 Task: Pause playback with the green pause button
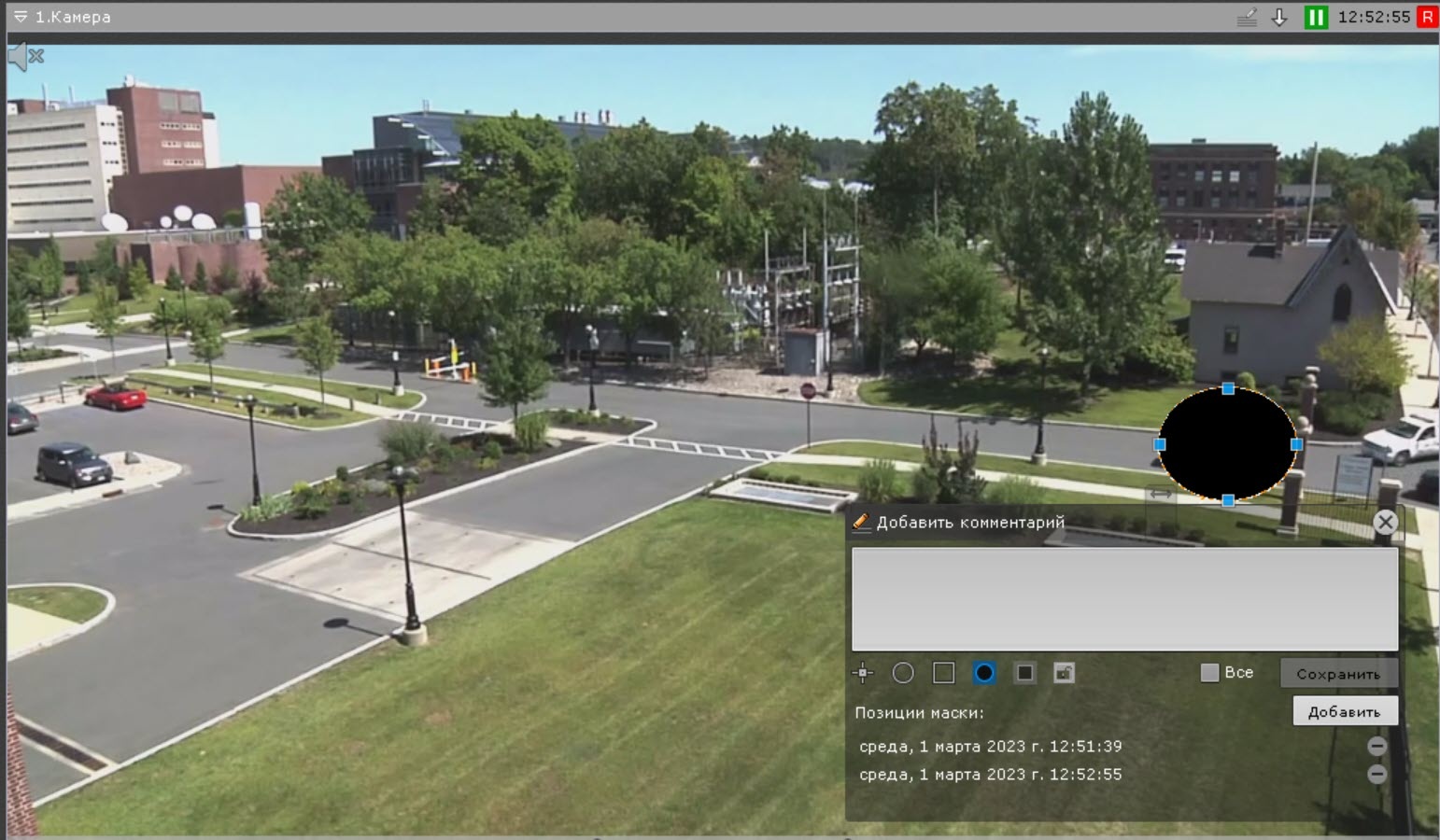pyautogui.click(x=1316, y=17)
